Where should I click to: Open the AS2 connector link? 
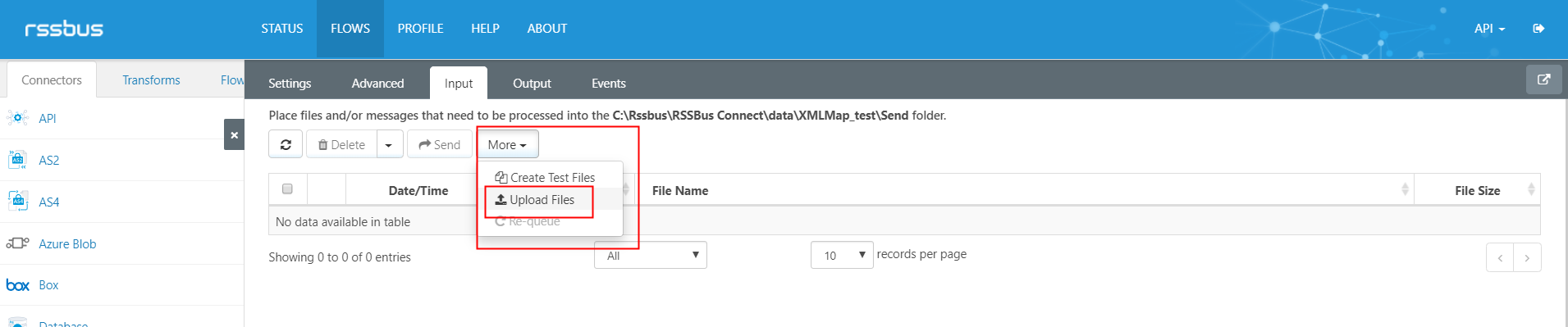[49, 161]
